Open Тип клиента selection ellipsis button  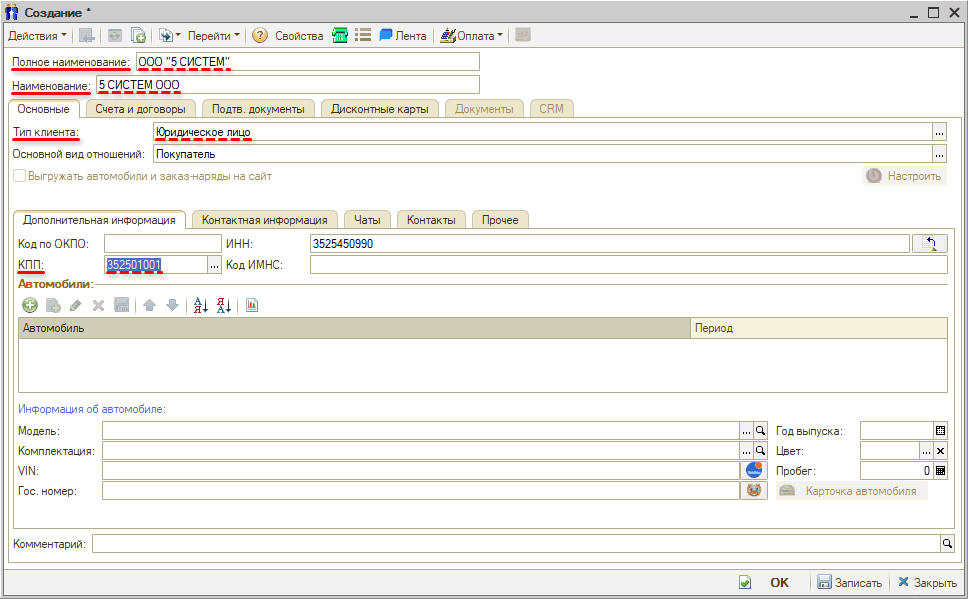point(939,132)
